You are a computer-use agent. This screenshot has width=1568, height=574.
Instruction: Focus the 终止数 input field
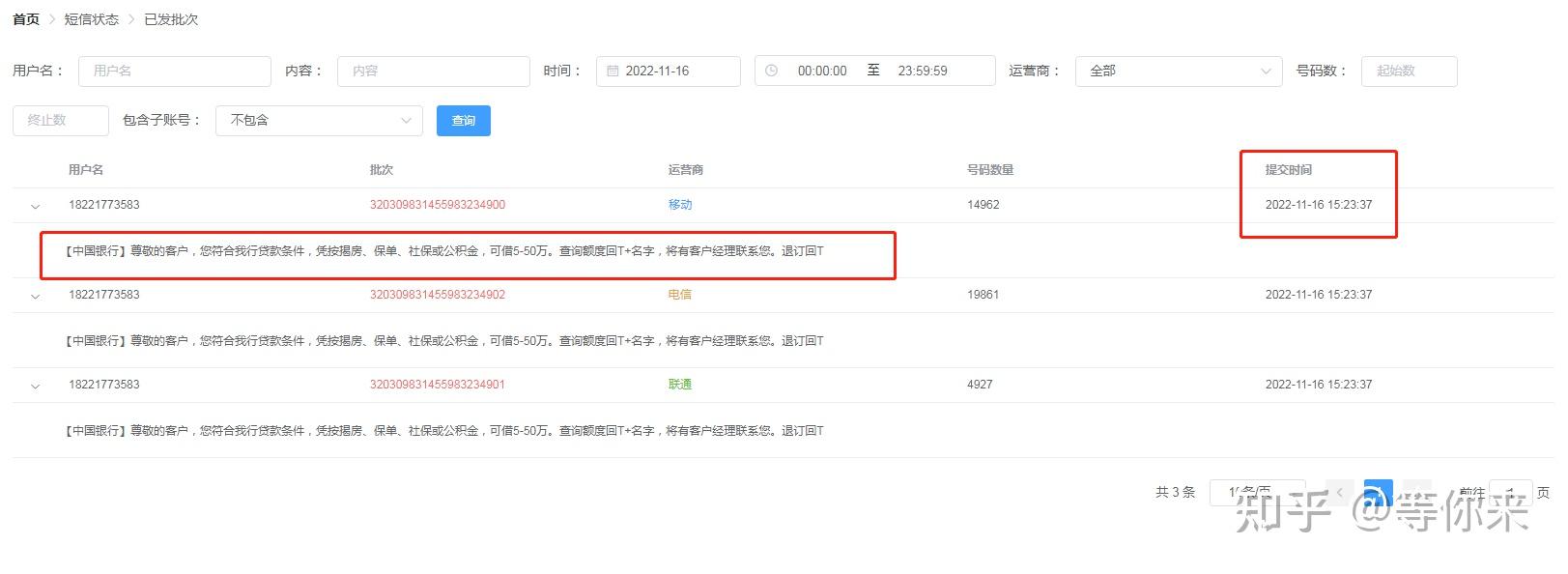60,120
